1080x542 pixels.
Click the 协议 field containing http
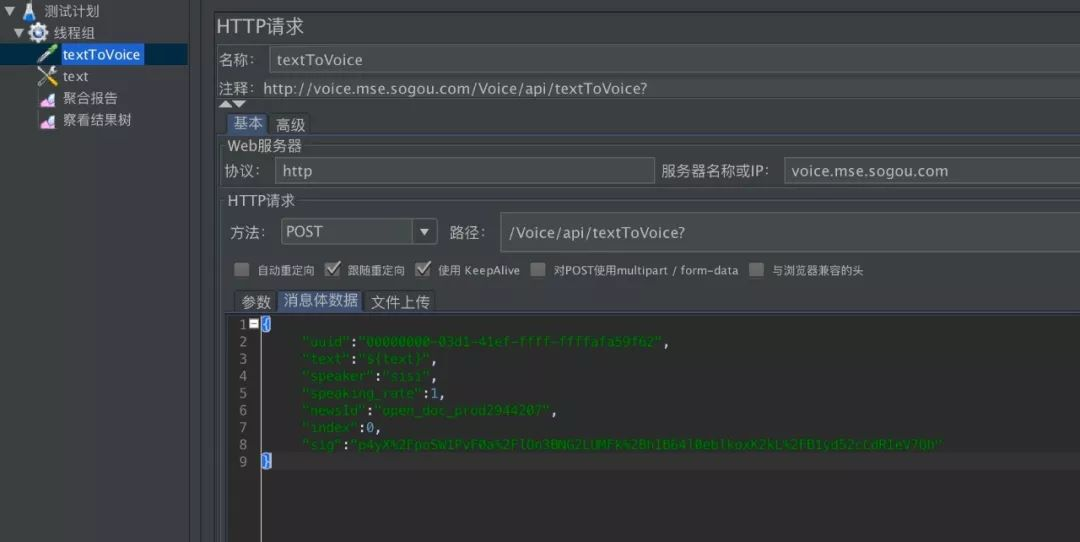(x=464, y=171)
